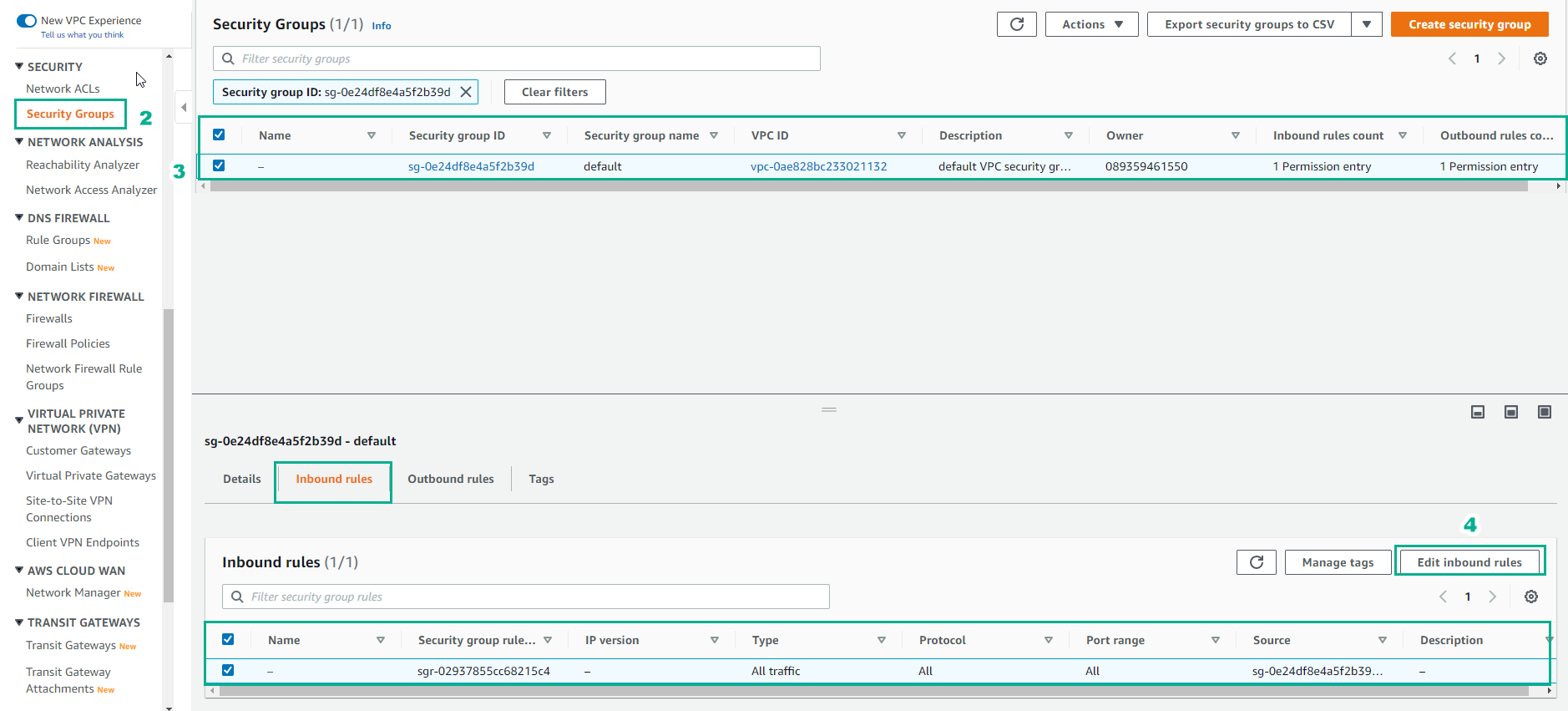This screenshot has width=1568, height=711.
Task: Set details panel to half height
Action: 1511,412
